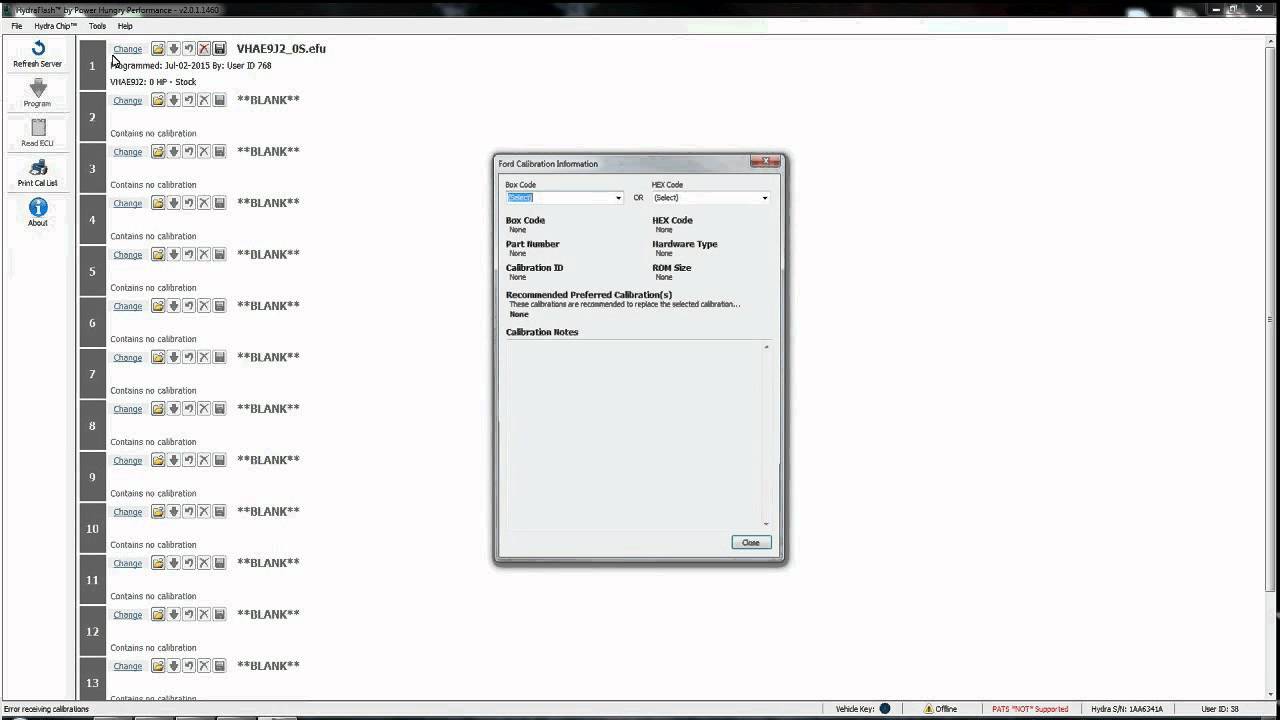Click the Offline warning status icon
The height and width of the screenshot is (720, 1280).
coord(930,709)
